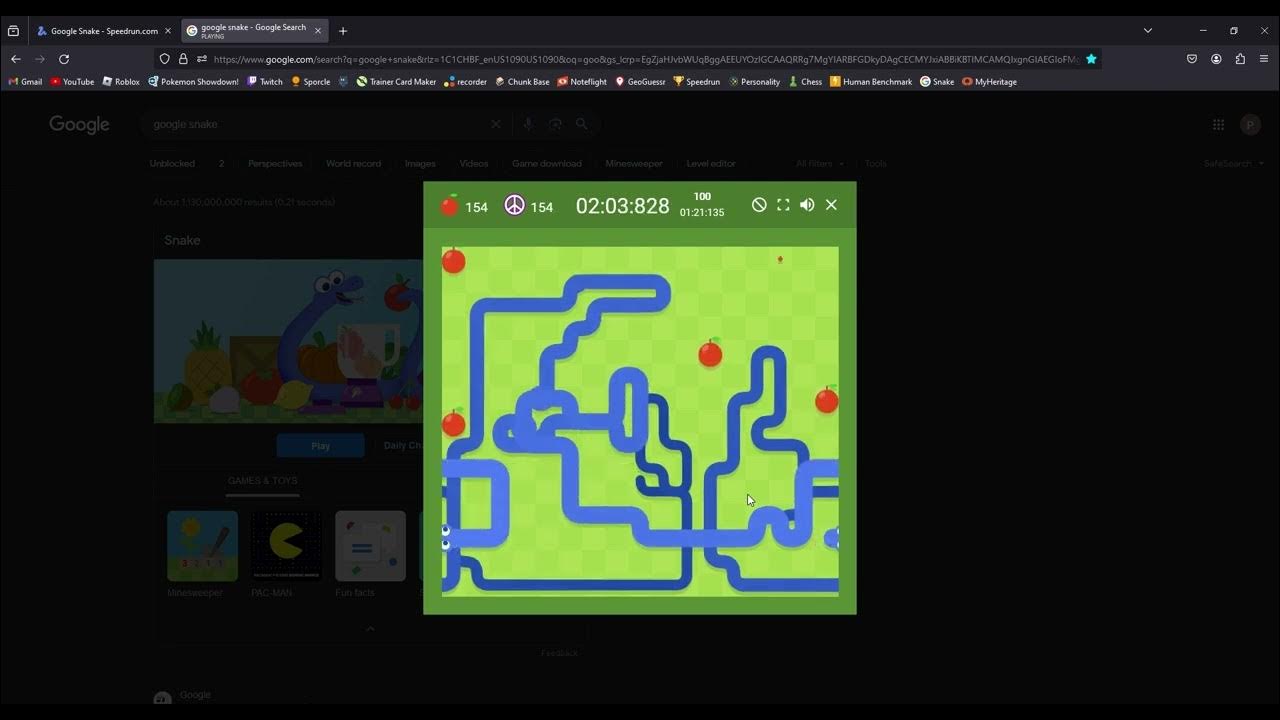The height and width of the screenshot is (720, 1280).
Task: Select the Perspectives filter
Action: pos(275,163)
